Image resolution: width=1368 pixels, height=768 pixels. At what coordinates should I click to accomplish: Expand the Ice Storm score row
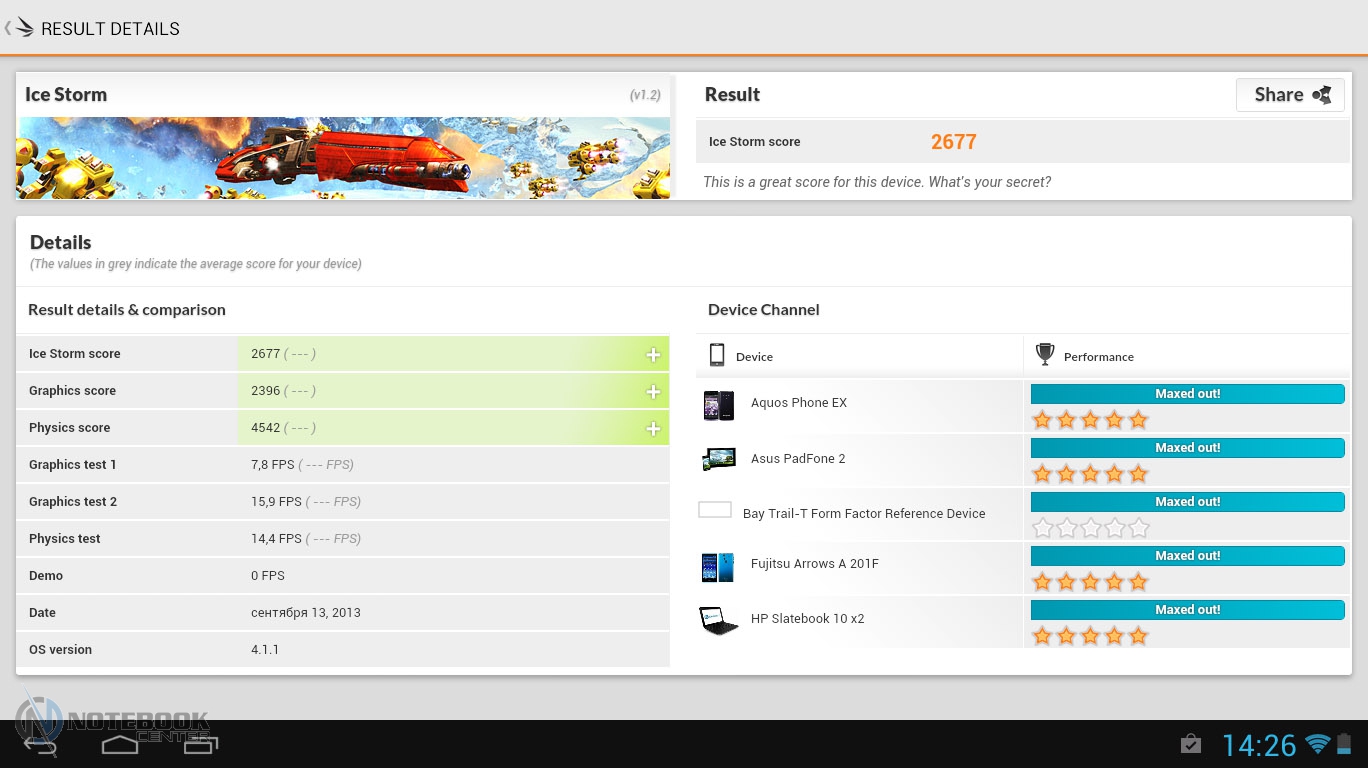[x=653, y=355]
